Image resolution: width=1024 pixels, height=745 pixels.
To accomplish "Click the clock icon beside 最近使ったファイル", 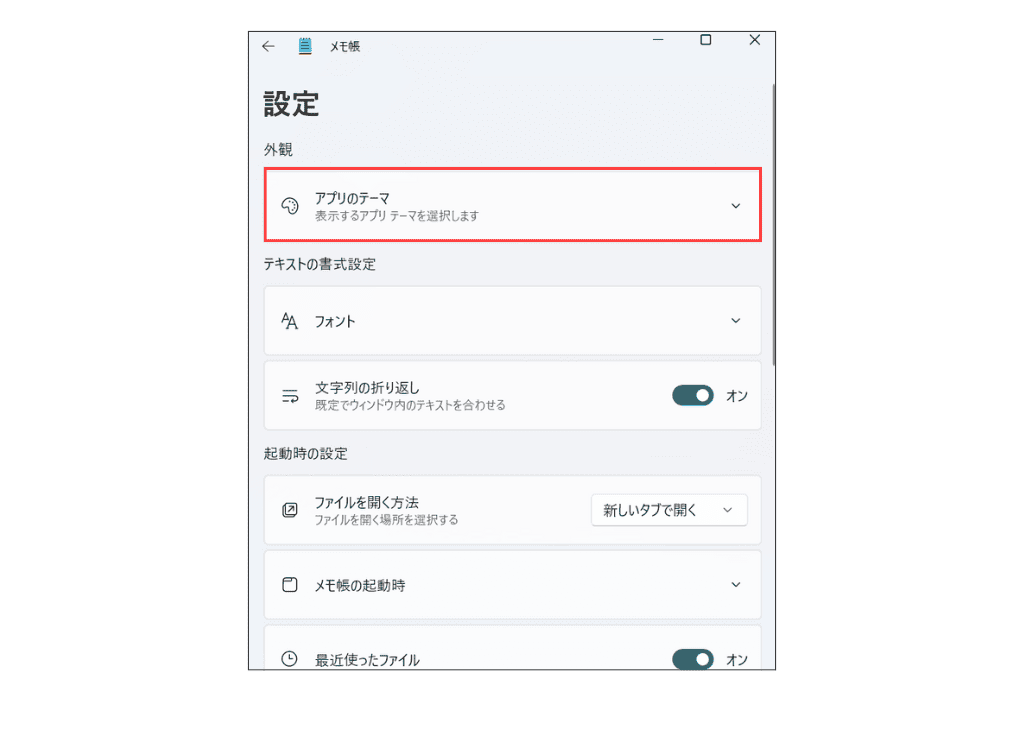I will pyautogui.click(x=289, y=659).
